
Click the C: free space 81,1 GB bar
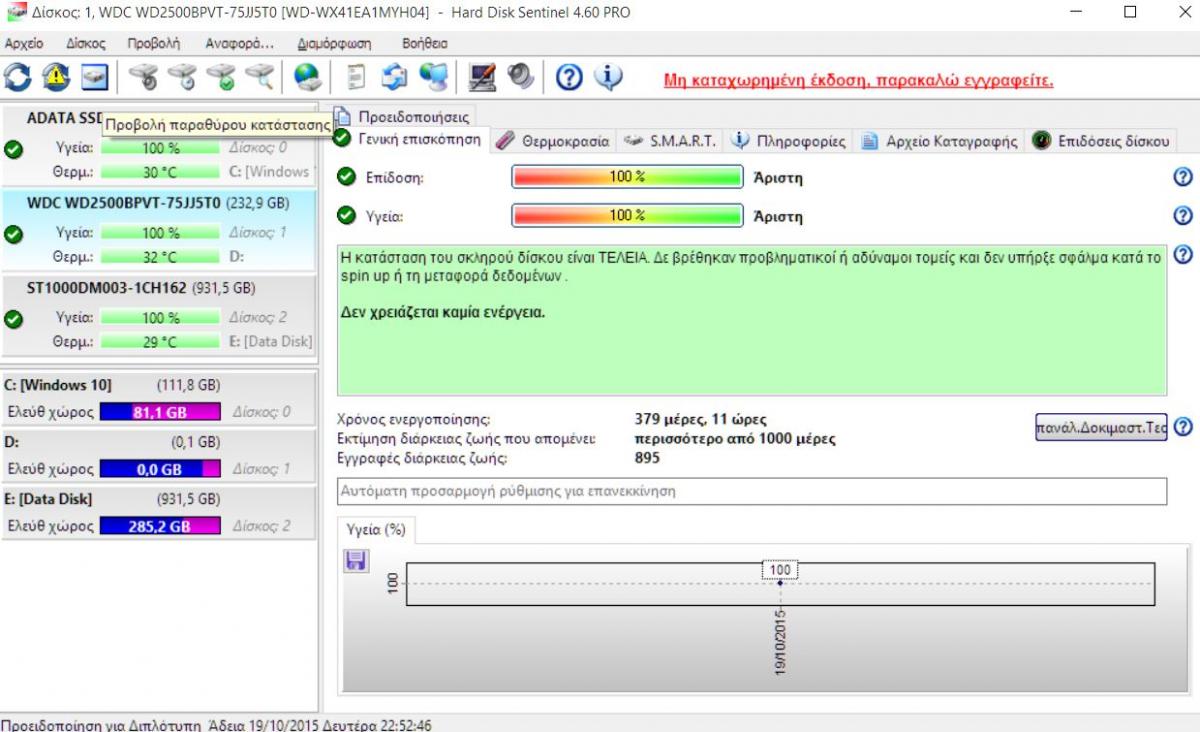point(160,411)
